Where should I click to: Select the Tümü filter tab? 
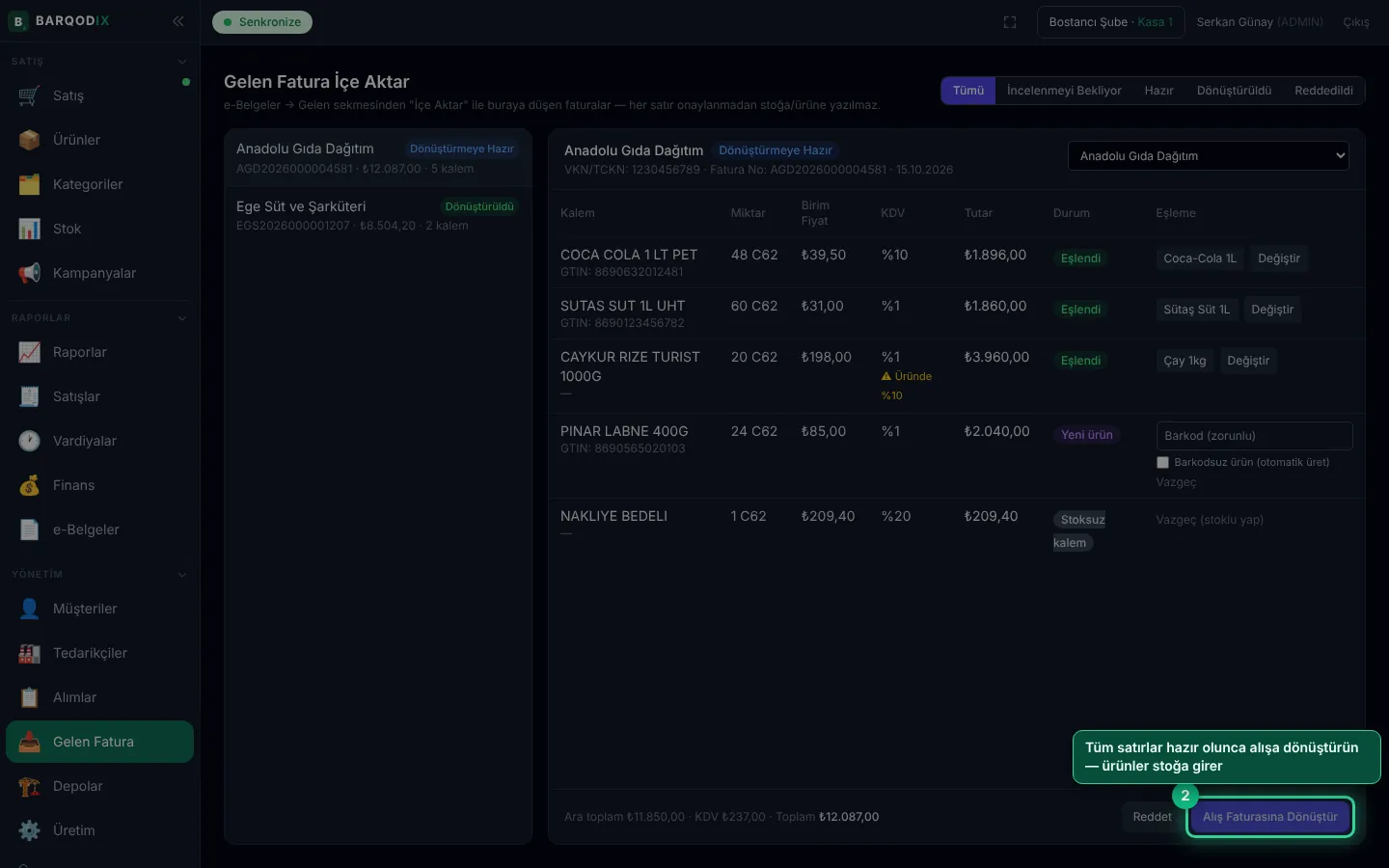click(968, 91)
